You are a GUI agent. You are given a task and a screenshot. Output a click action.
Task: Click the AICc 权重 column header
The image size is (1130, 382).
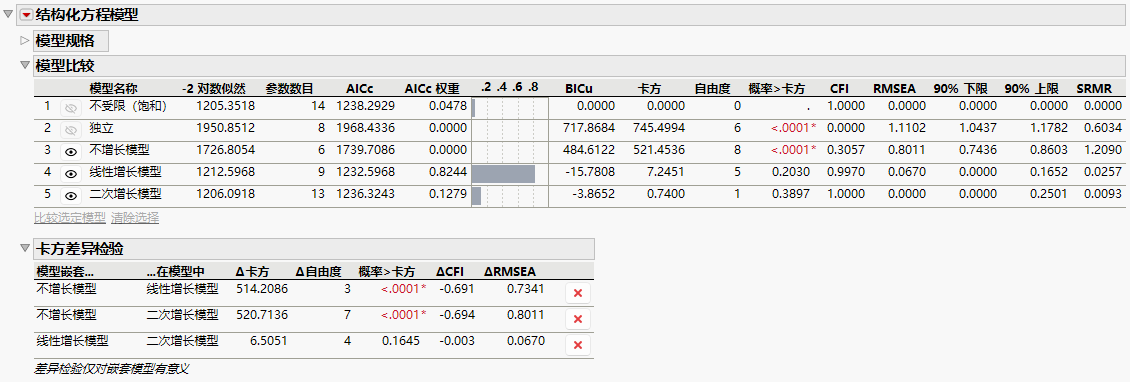pos(432,89)
